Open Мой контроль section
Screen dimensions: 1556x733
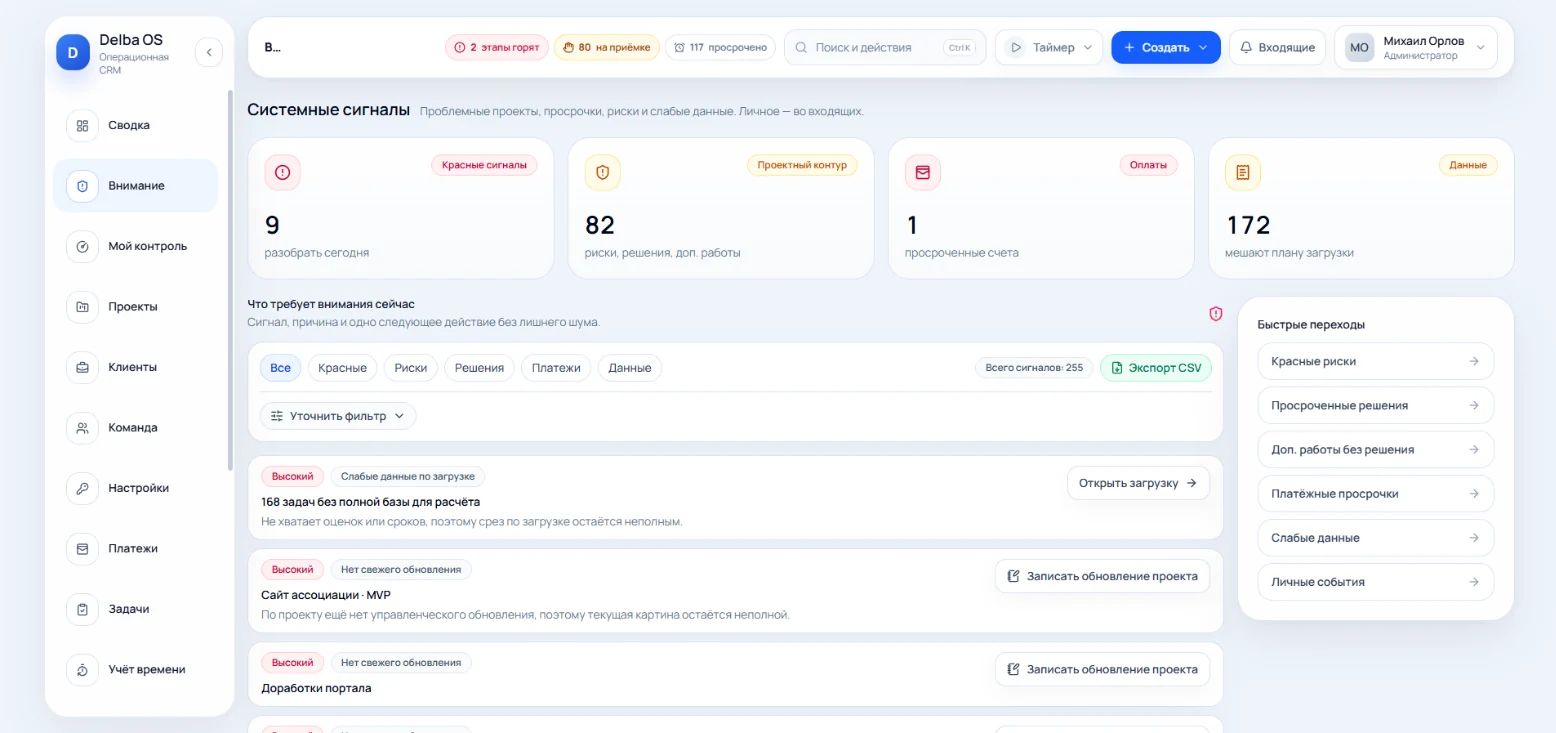(135, 246)
